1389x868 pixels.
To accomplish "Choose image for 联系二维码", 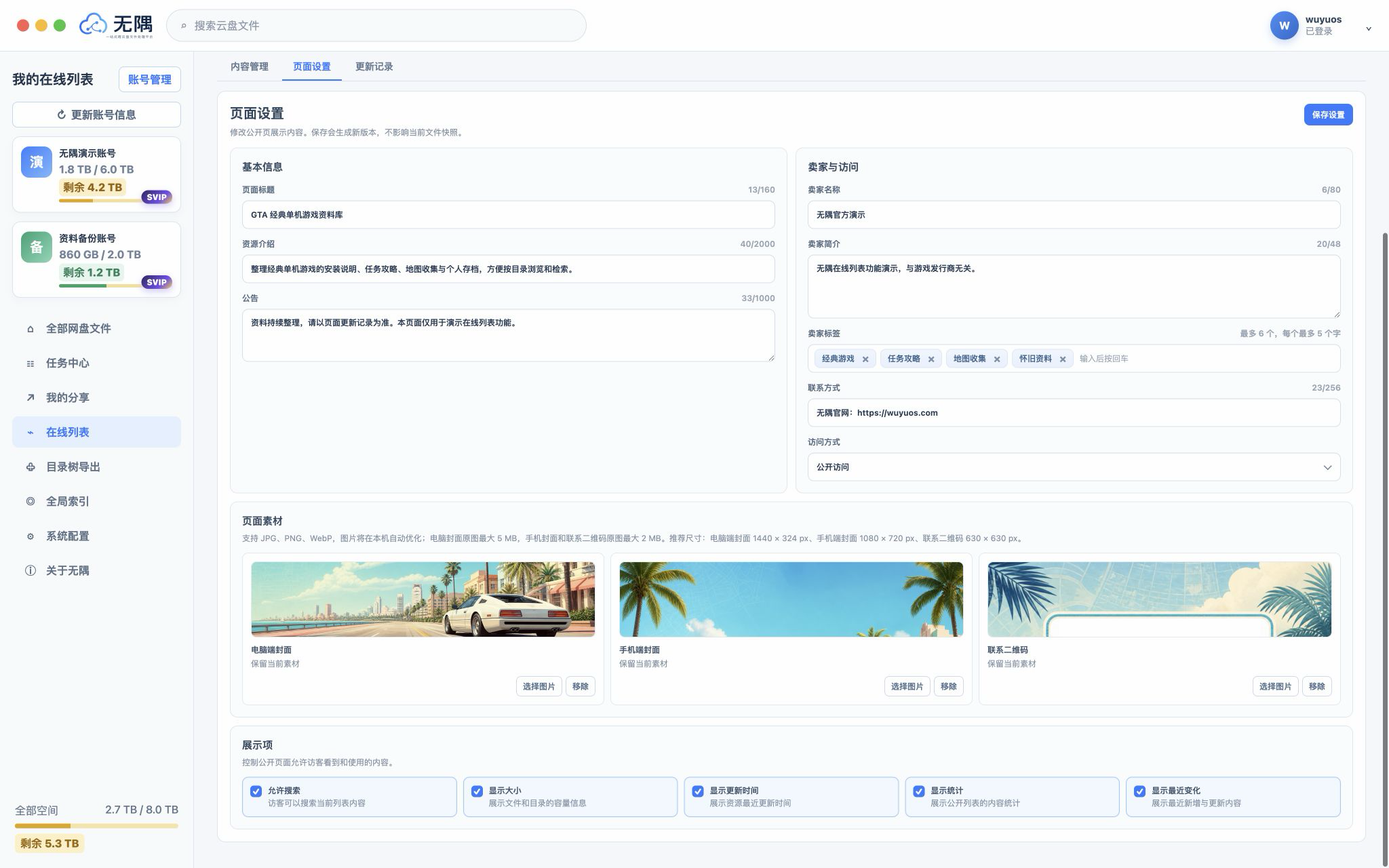I will click(x=1275, y=686).
